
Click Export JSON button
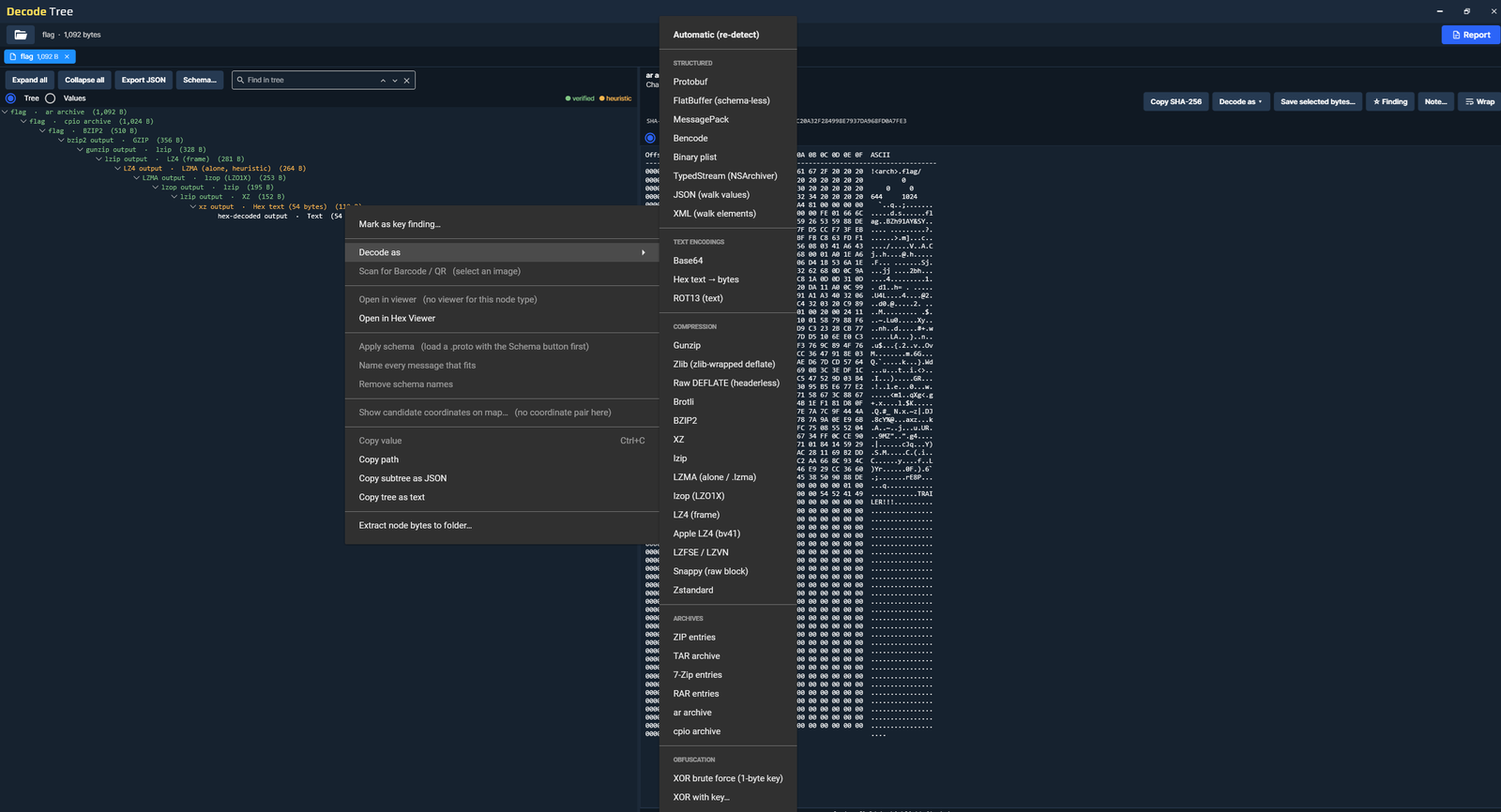(x=144, y=80)
